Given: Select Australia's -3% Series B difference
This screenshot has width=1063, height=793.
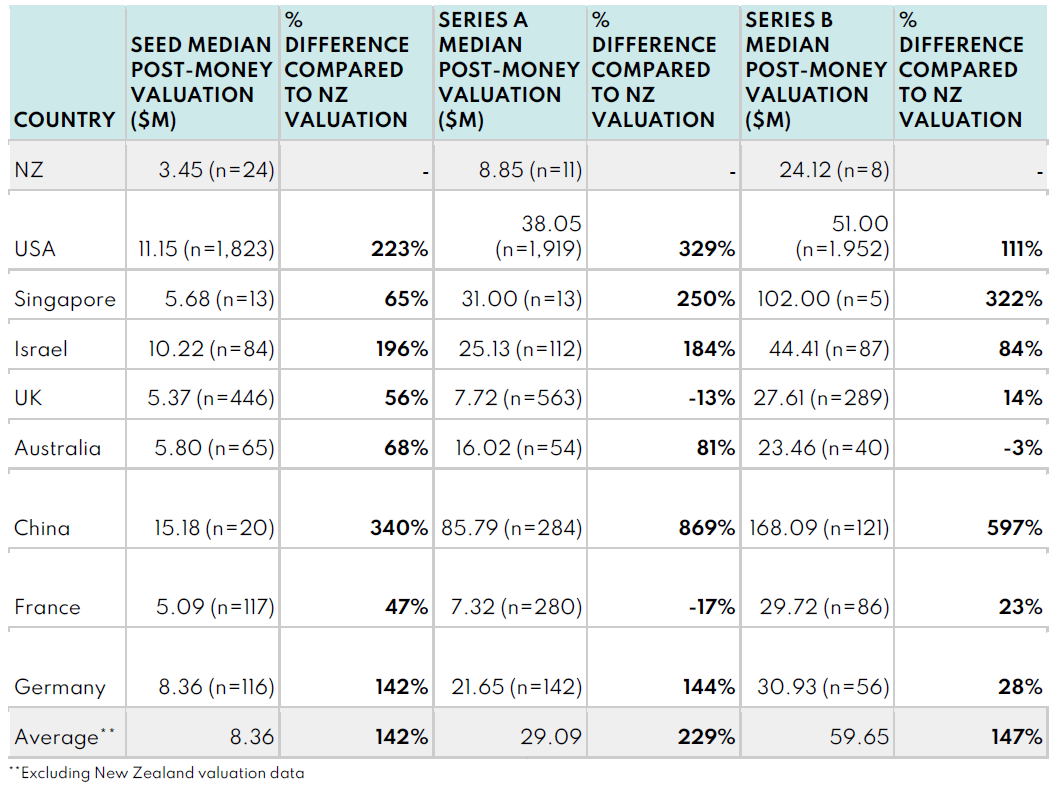Looking at the screenshot, I should tap(1022, 448).
